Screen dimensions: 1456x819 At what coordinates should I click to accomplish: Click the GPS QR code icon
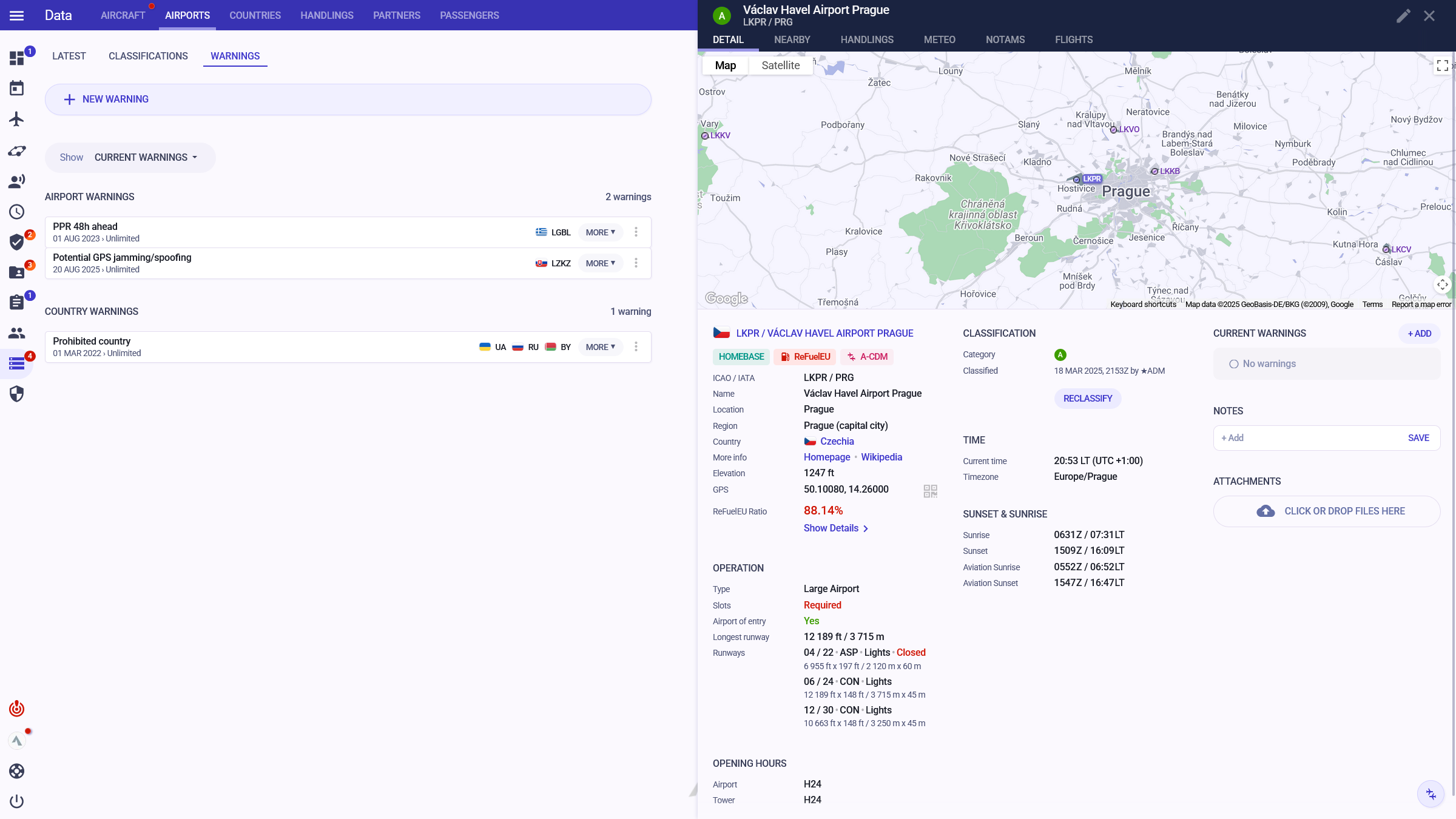tap(930, 490)
